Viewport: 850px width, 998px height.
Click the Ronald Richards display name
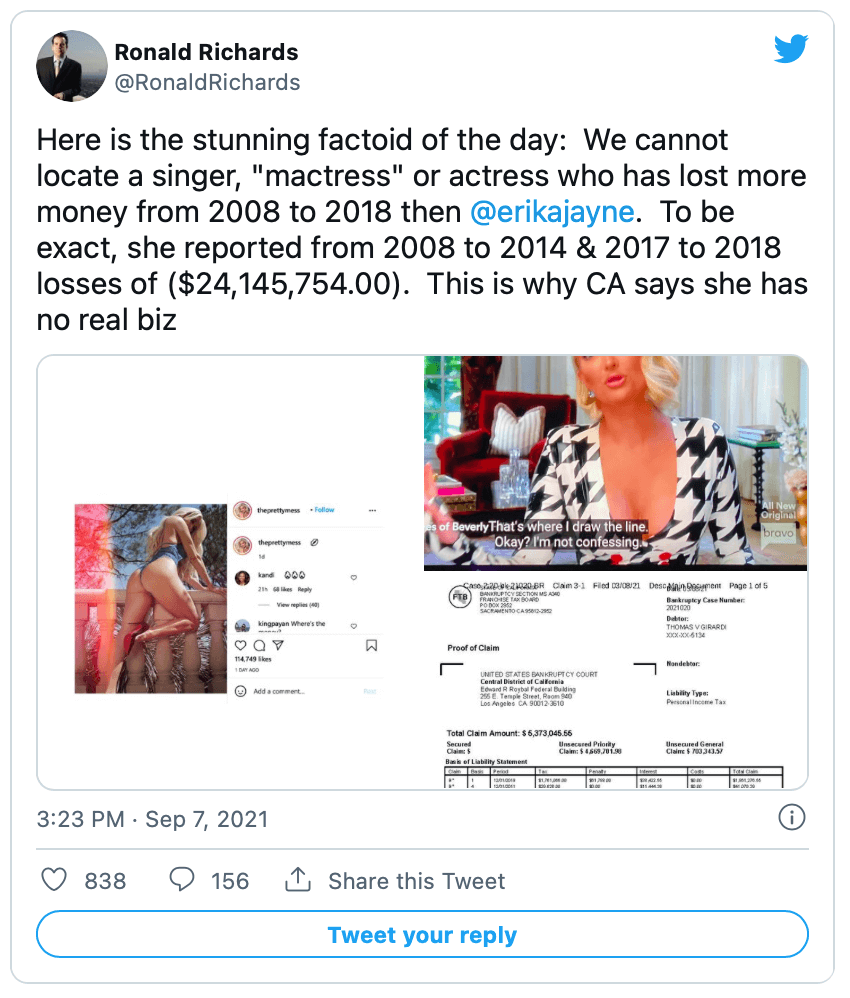[x=206, y=52]
